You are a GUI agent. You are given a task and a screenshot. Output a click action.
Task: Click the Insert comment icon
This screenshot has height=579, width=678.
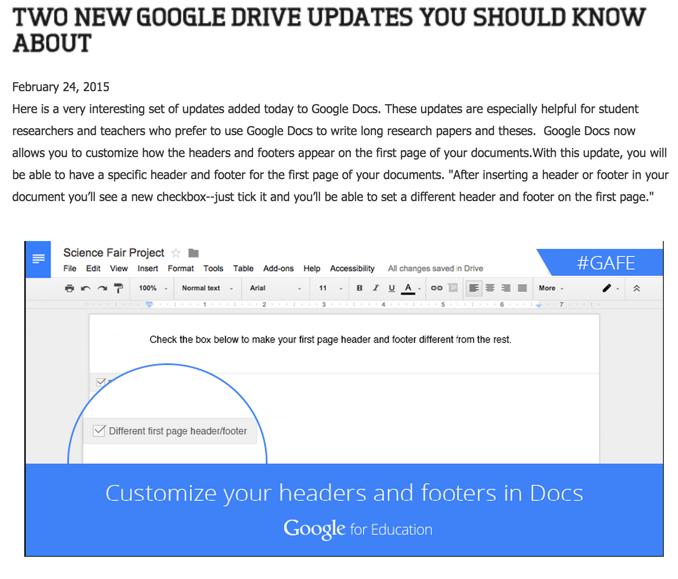point(453,288)
